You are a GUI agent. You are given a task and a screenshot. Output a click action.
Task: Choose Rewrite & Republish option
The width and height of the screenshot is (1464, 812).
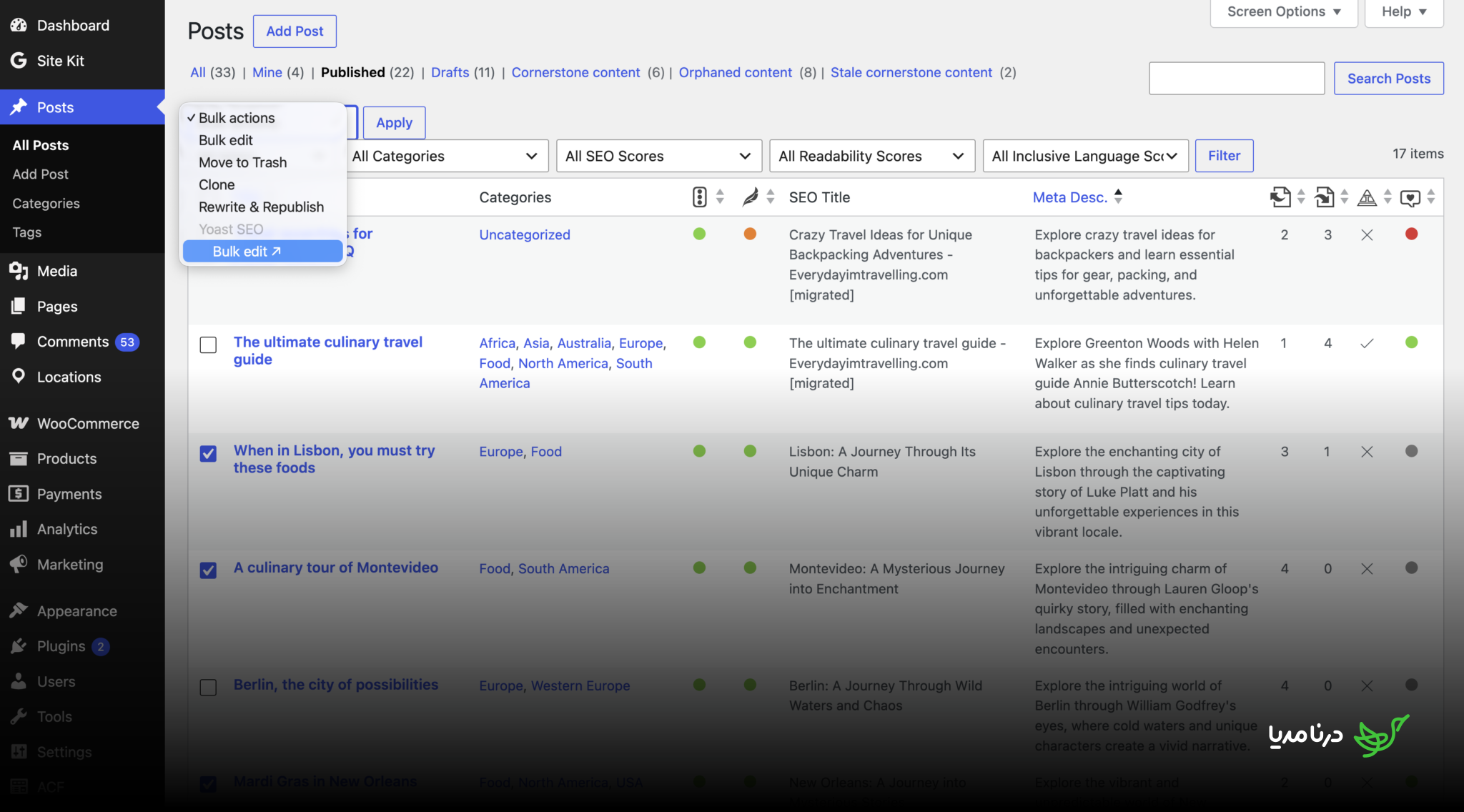point(261,207)
